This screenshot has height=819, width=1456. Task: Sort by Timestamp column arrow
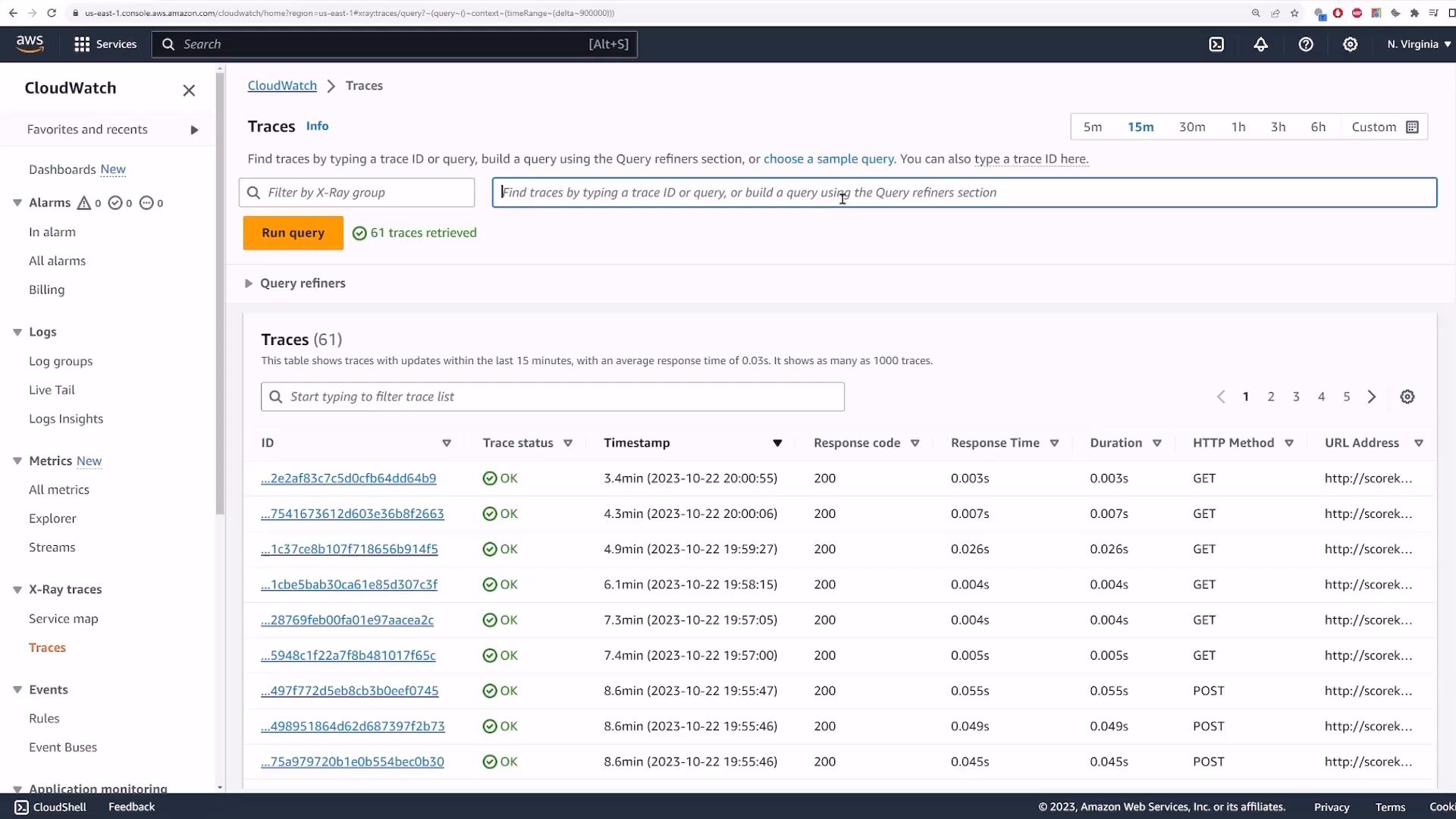pos(777,443)
